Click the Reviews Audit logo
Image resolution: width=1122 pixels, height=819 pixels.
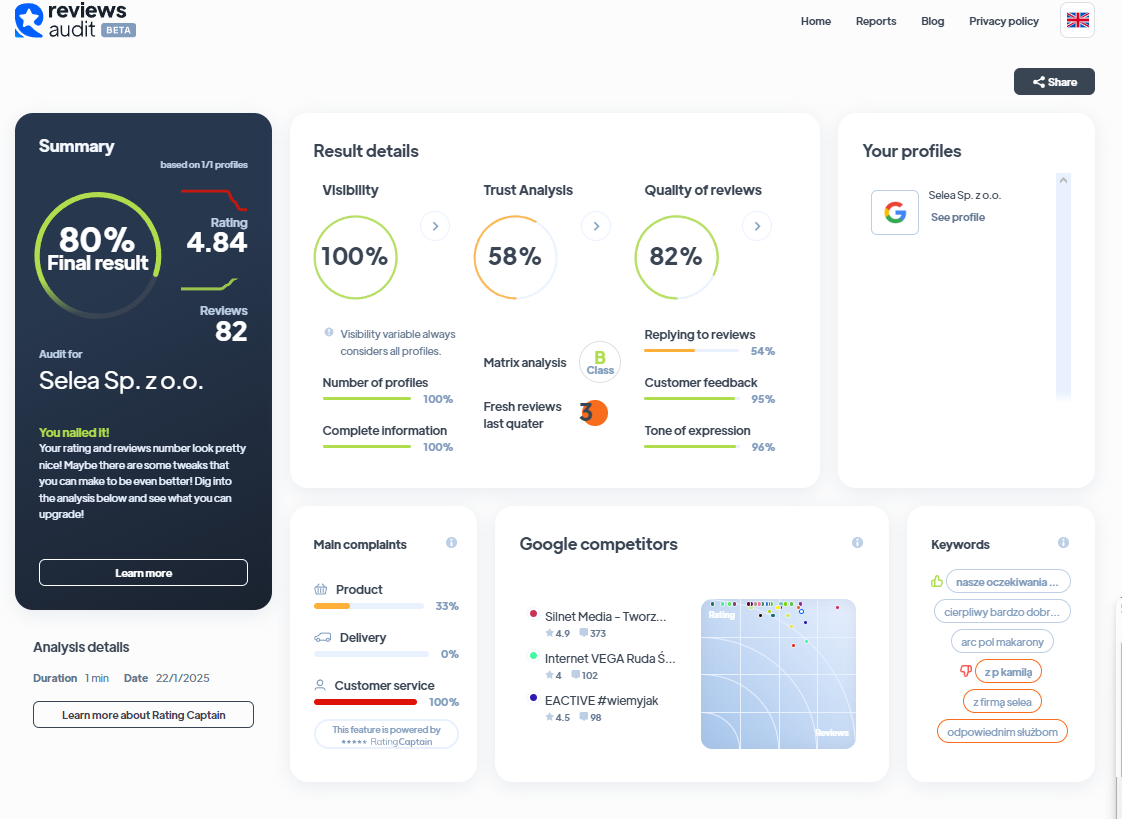point(75,20)
